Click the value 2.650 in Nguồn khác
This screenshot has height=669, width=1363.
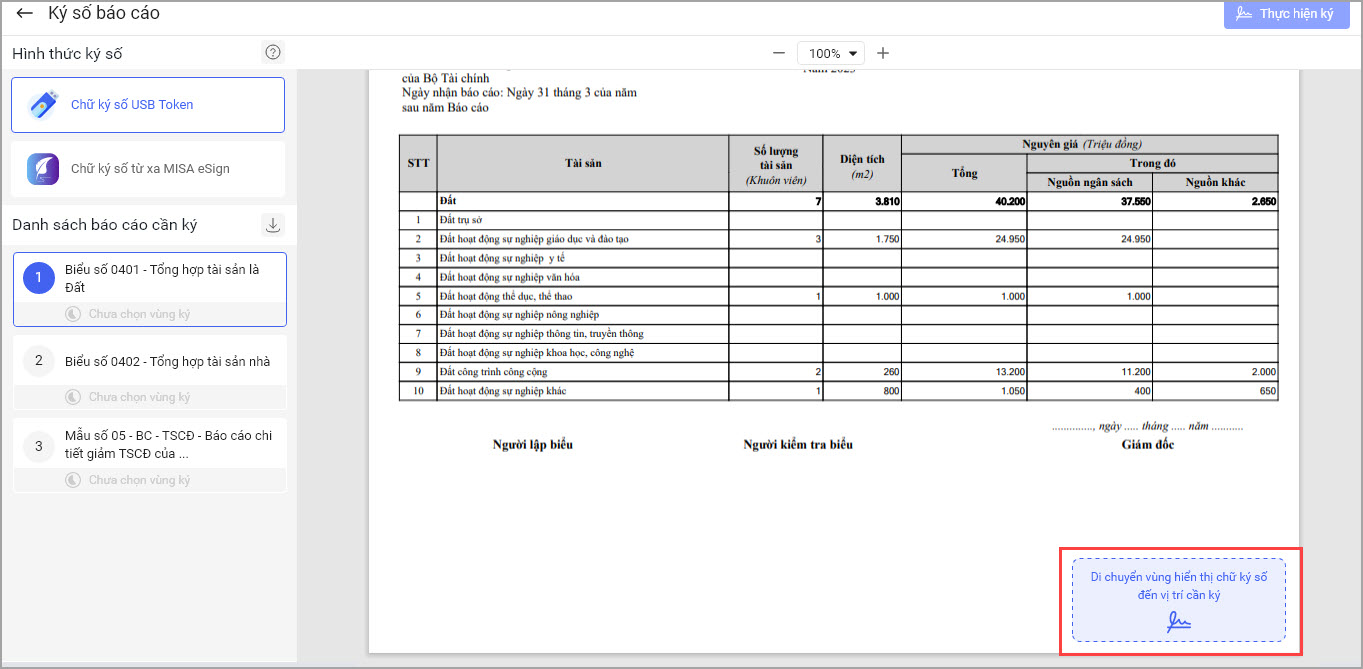[x=1263, y=201]
